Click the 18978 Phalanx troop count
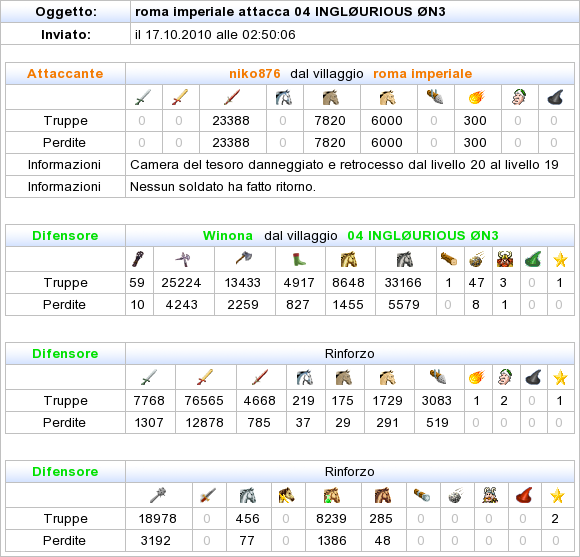 pyautogui.click(x=158, y=519)
